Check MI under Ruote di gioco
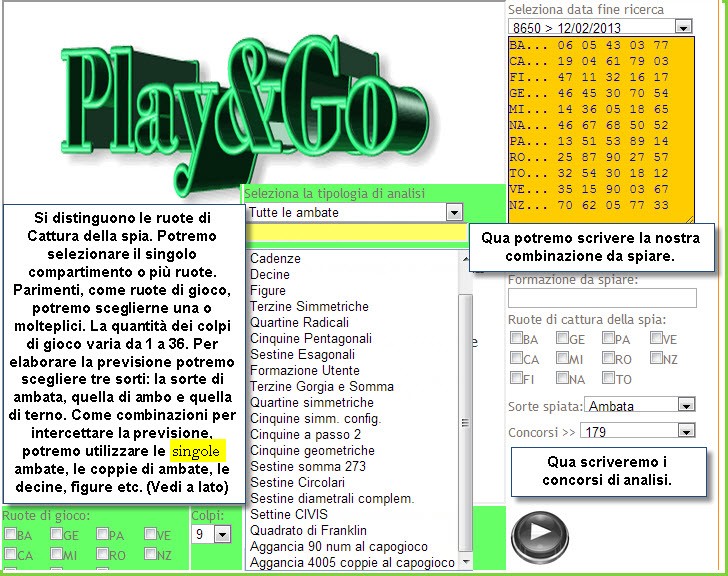This screenshot has width=728, height=576. 57,554
